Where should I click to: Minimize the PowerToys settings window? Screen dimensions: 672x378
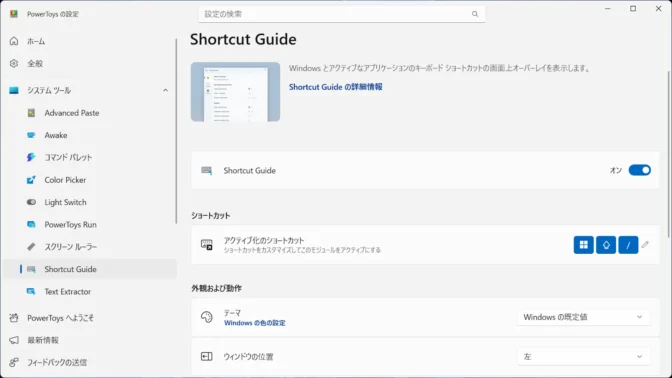[x=608, y=9]
